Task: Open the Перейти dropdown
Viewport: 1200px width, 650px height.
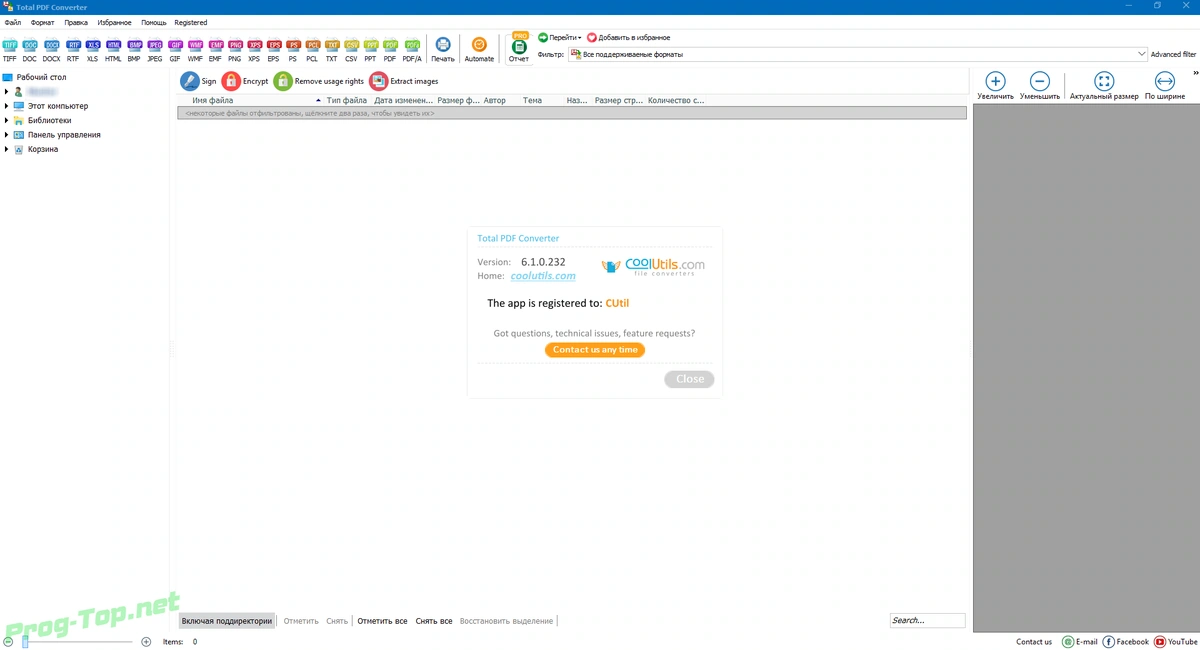Action: (x=559, y=37)
